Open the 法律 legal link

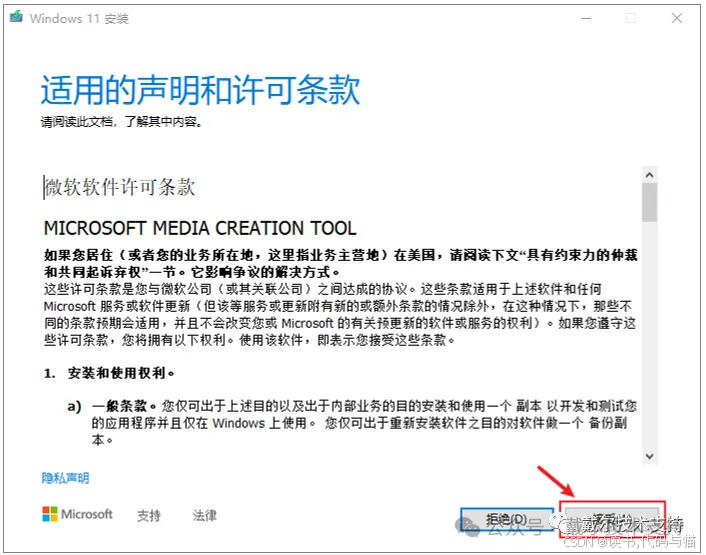click(205, 515)
